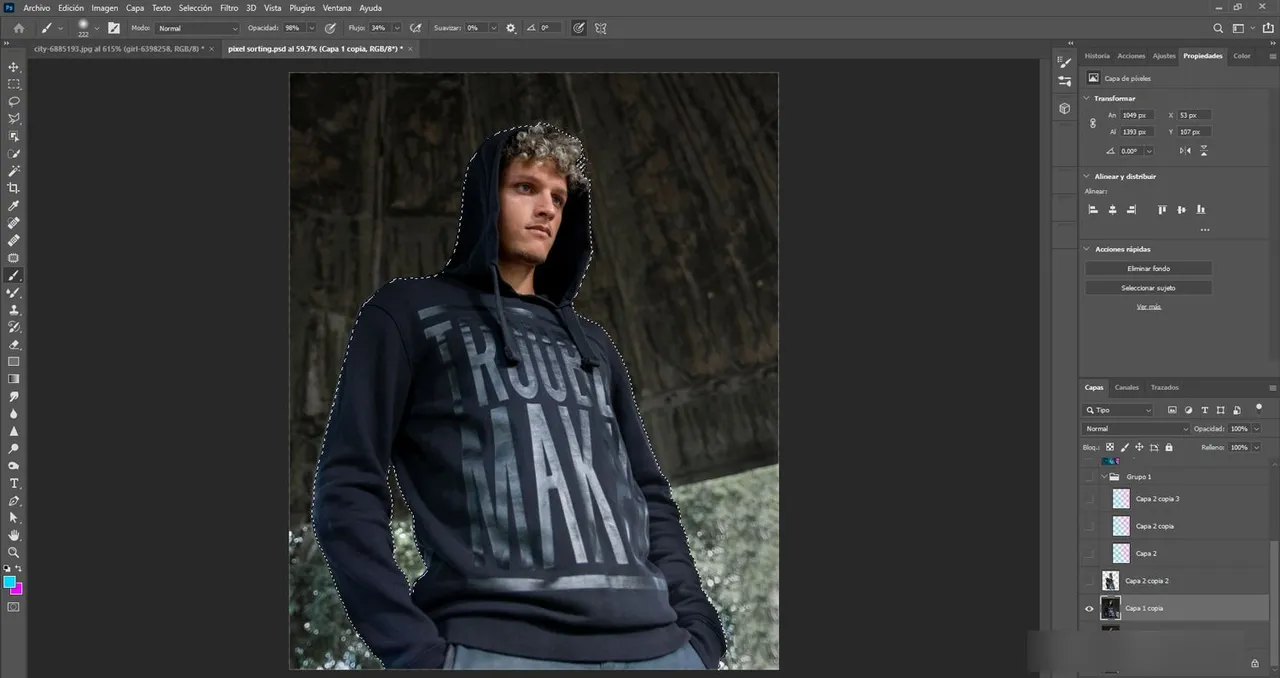1280x678 pixels.
Task: Switch to the Trazados tab
Action: pos(1164,387)
